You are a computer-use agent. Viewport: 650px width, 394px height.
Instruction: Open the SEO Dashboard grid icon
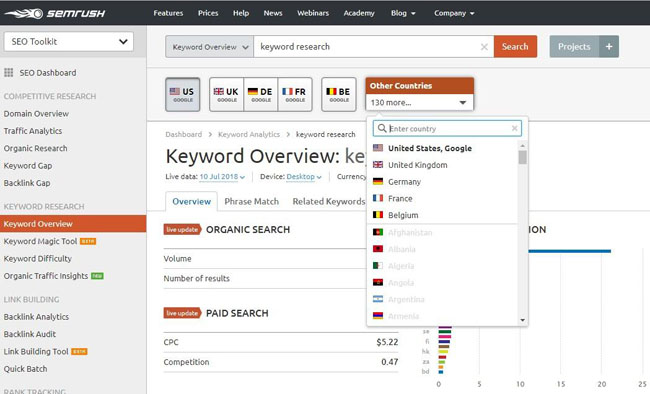[9, 73]
